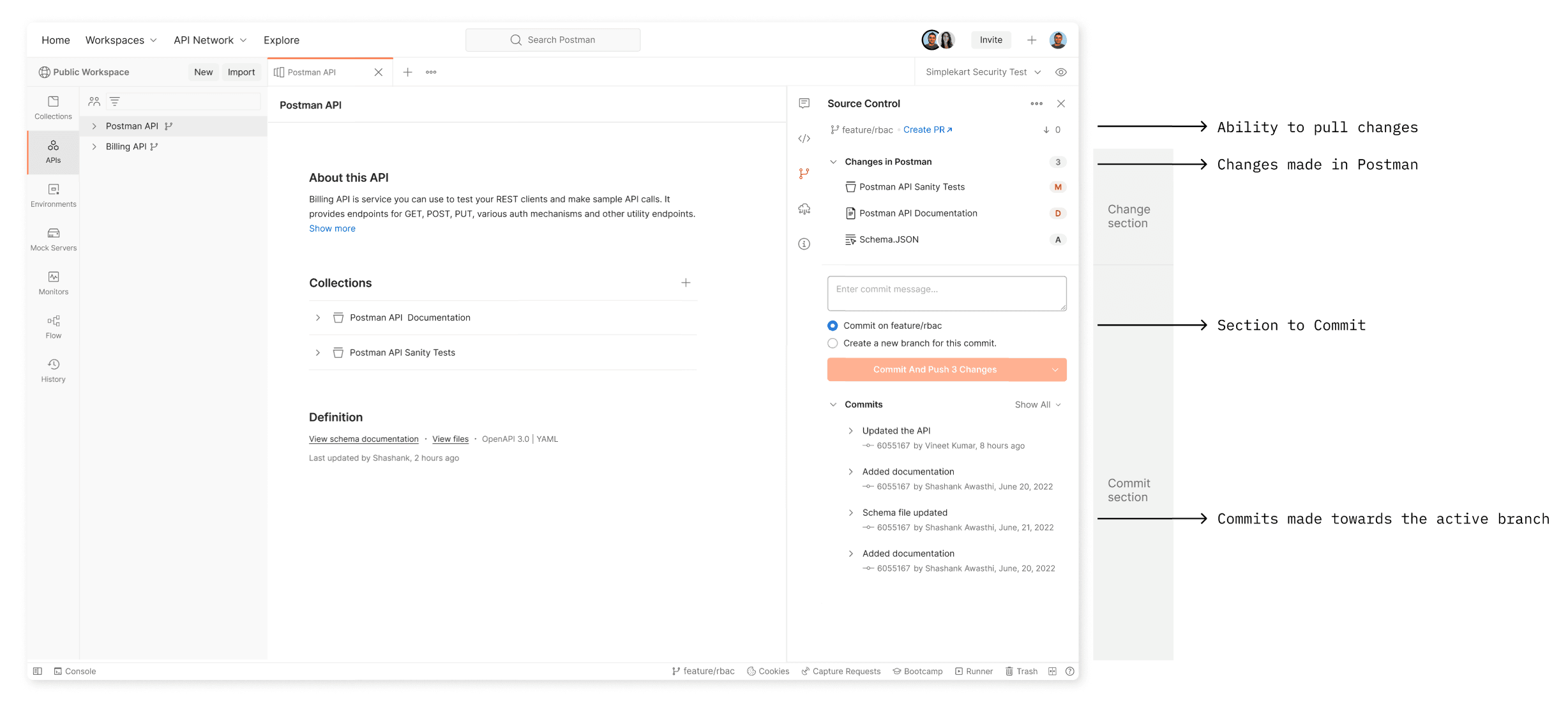Viewport: 1568px width, 710px height.
Task: Click the info icon in right rail
Action: (x=804, y=244)
